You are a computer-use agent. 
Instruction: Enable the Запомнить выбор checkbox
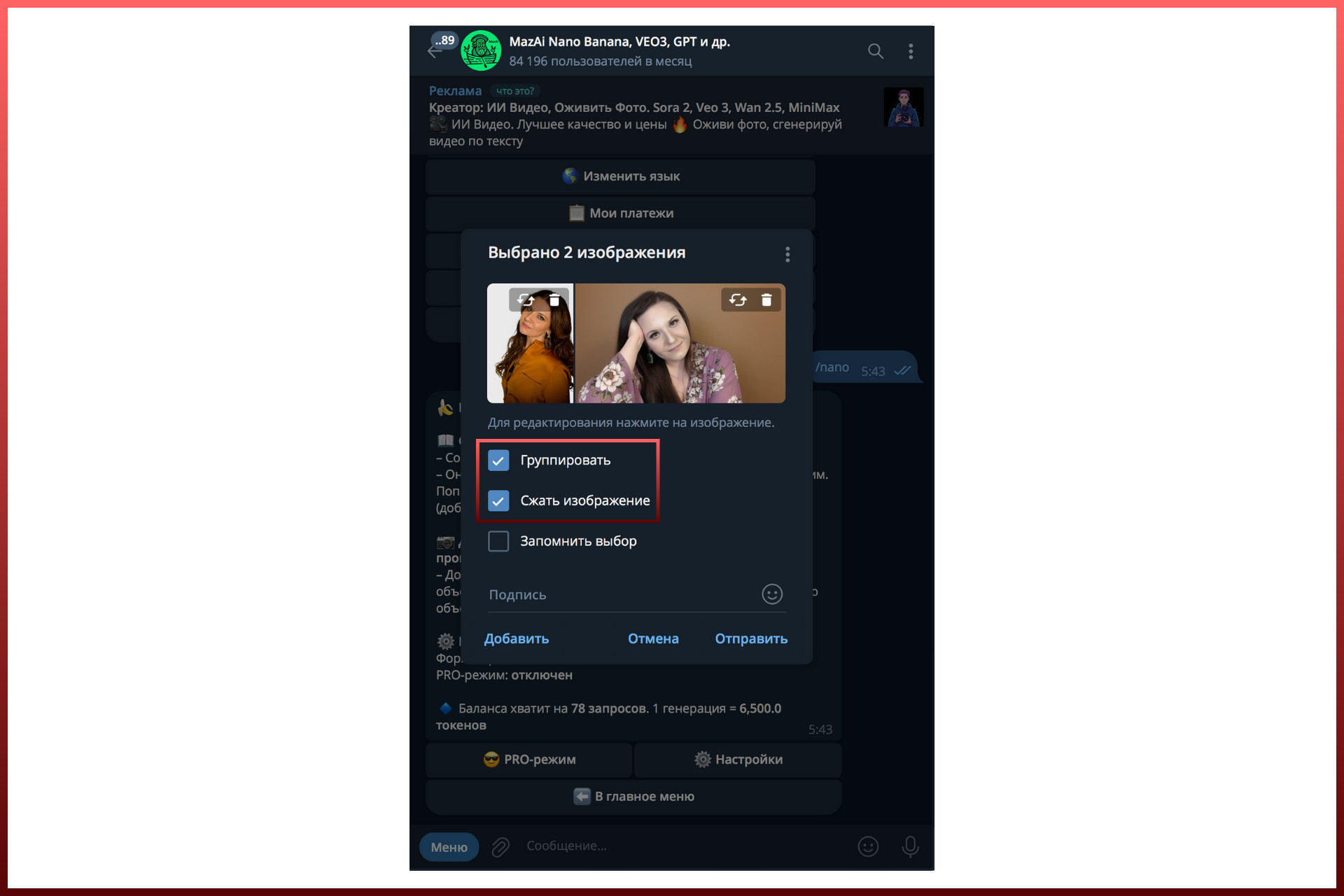click(x=498, y=541)
